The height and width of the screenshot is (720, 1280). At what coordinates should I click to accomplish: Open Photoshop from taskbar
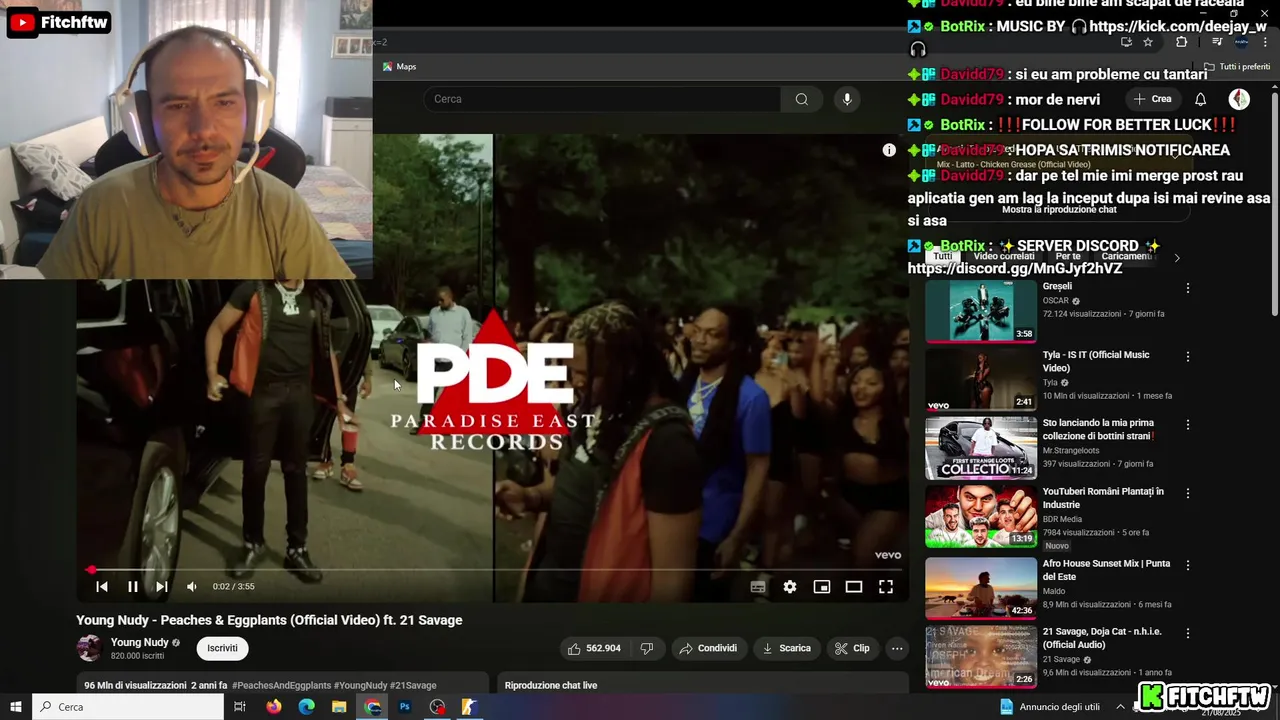pos(405,707)
